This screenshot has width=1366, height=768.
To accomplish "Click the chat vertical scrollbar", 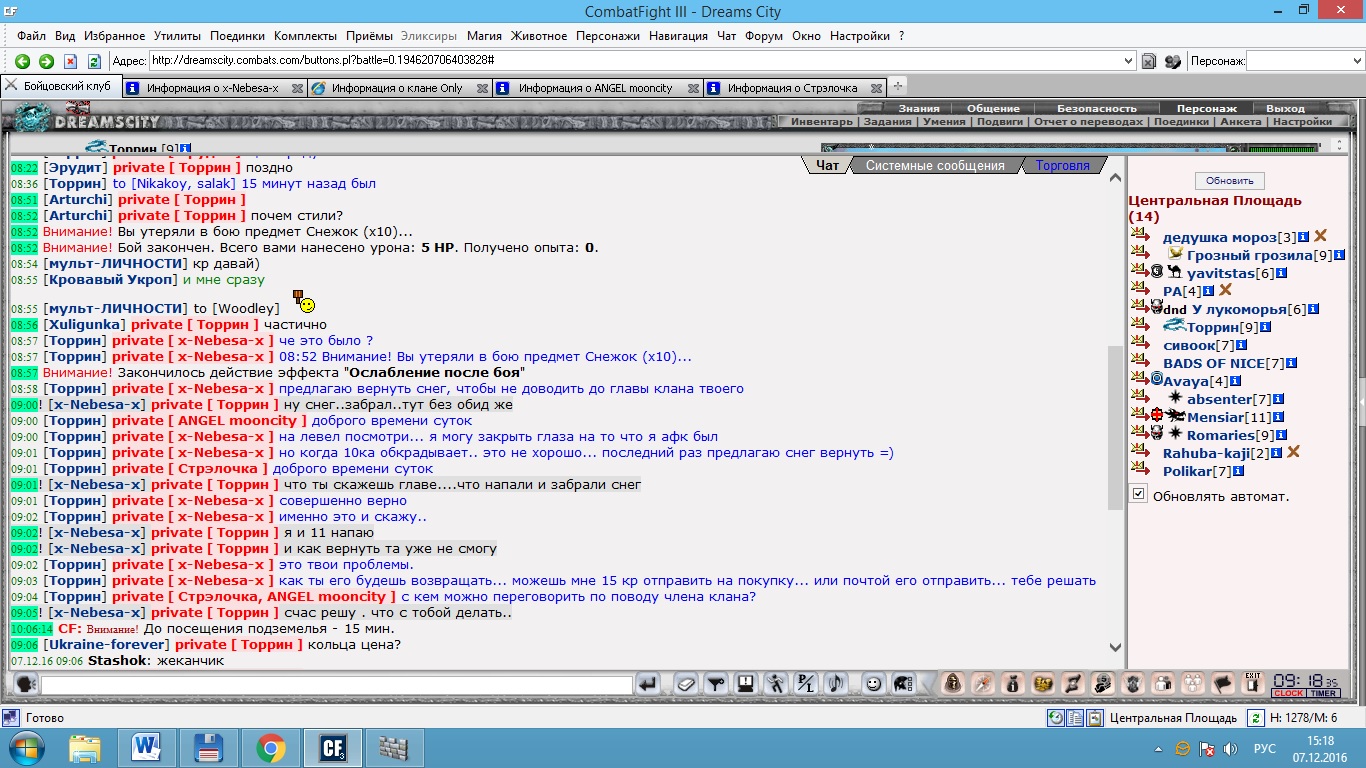I will 1115,430.
